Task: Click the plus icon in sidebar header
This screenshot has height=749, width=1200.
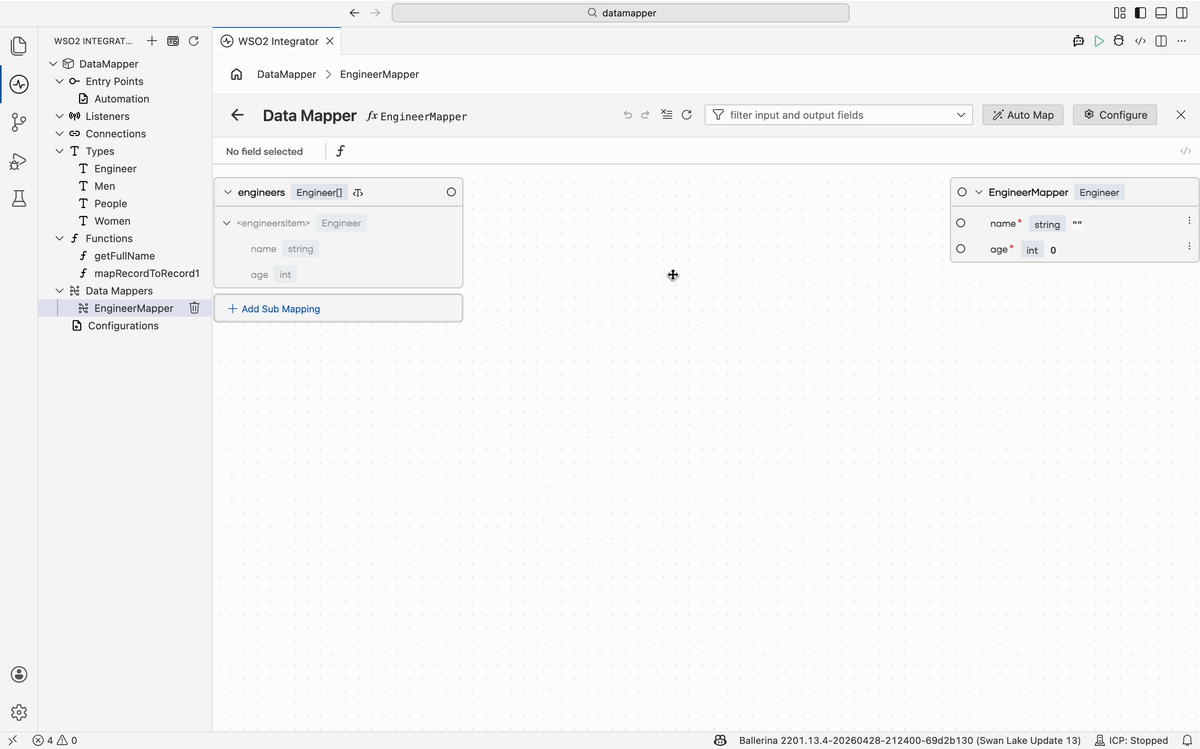Action: click(152, 41)
